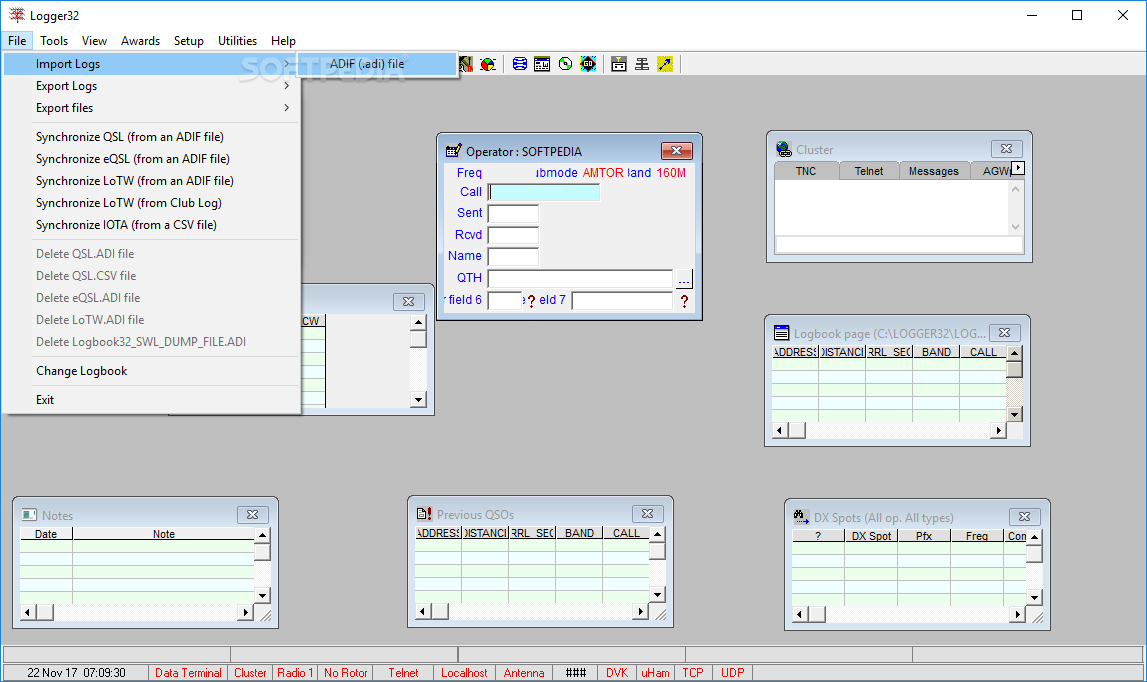The image size is (1147, 682).
Task: Click the red question mark beside field 7
Action: [x=684, y=301]
